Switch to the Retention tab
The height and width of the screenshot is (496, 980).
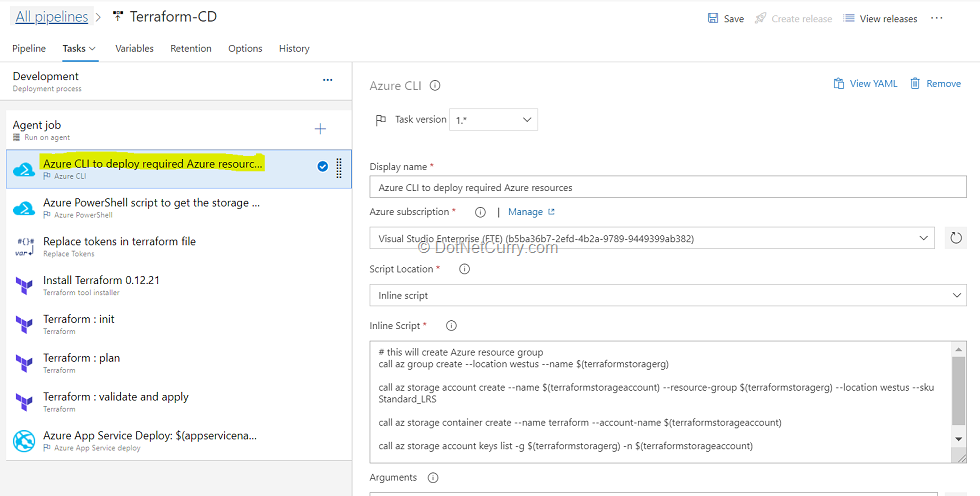(x=191, y=48)
